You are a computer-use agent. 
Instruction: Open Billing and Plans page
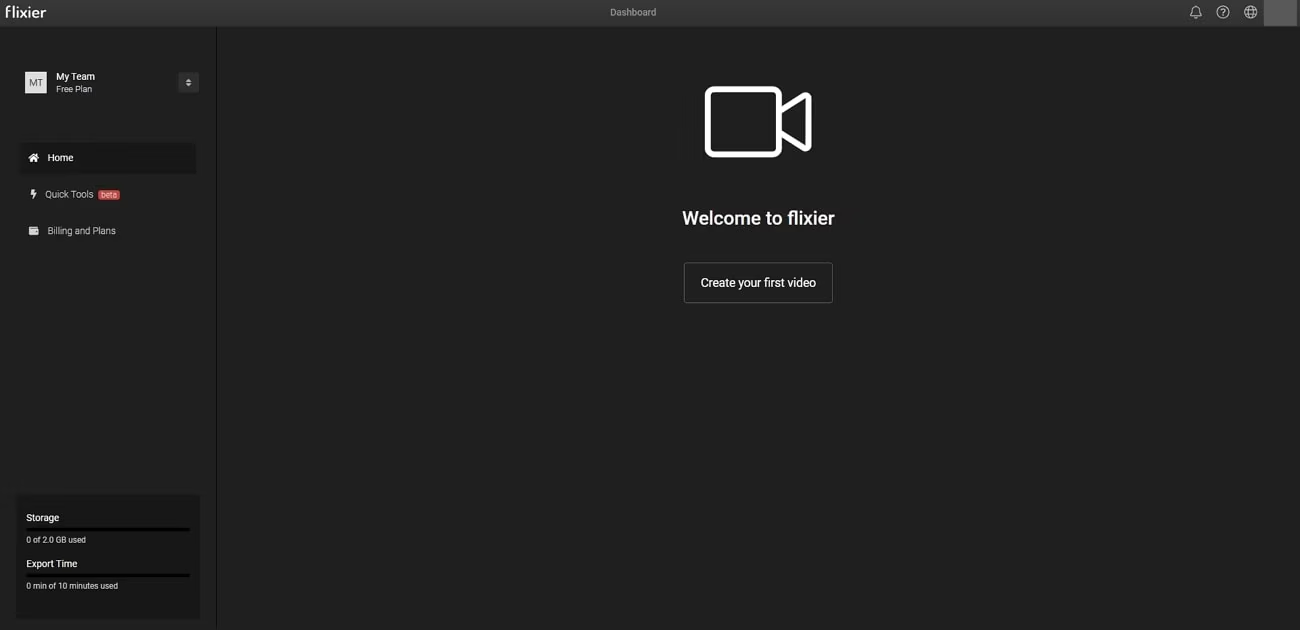tap(80, 229)
